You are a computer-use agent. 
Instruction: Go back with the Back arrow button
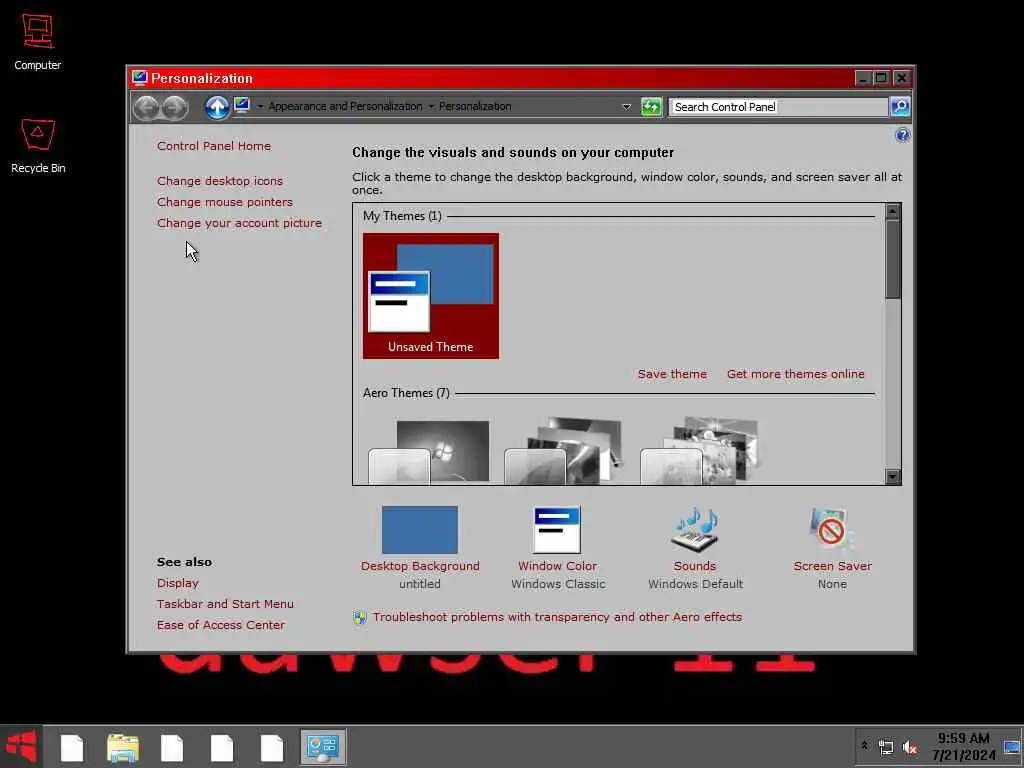click(146, 107)
